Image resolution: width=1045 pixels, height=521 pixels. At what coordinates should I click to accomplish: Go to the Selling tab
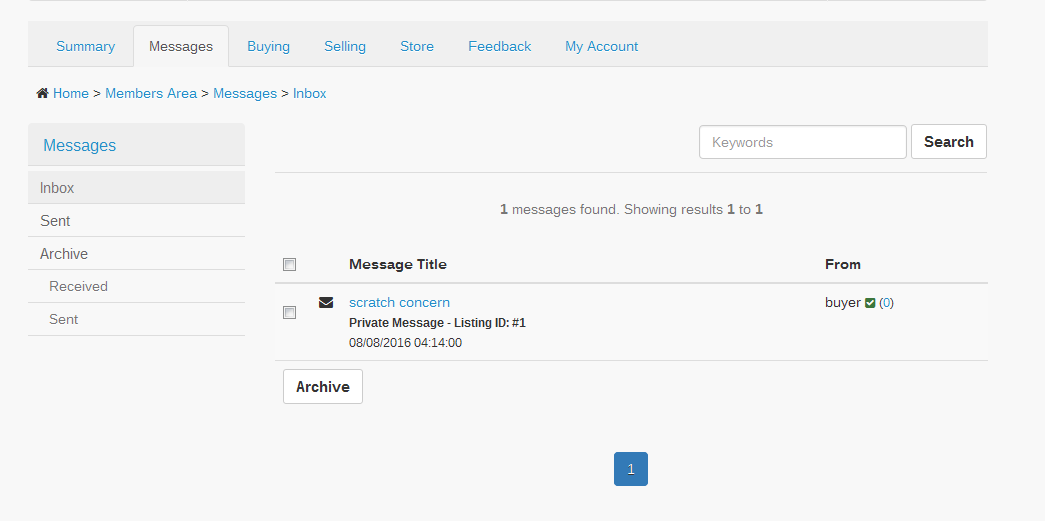(x=345, y=46)
